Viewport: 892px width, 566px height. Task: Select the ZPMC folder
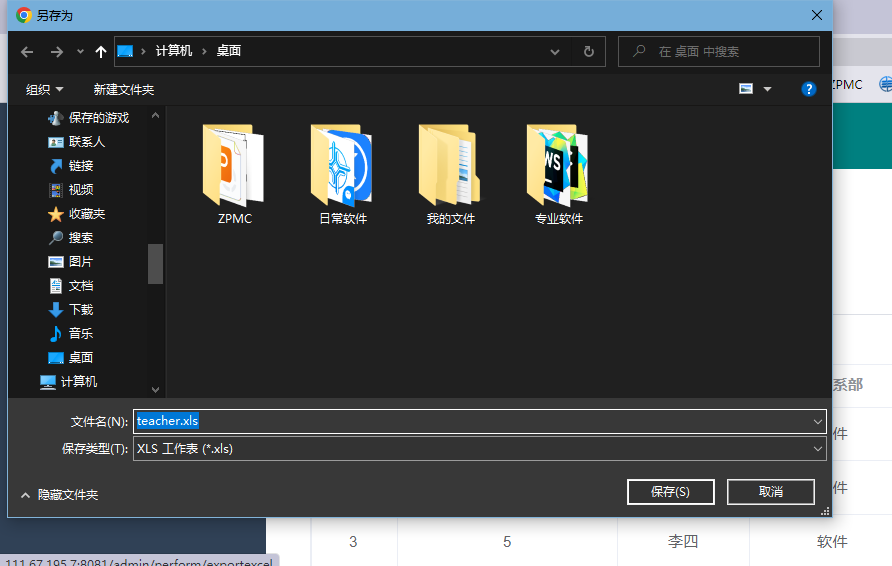tap(234, 175)
